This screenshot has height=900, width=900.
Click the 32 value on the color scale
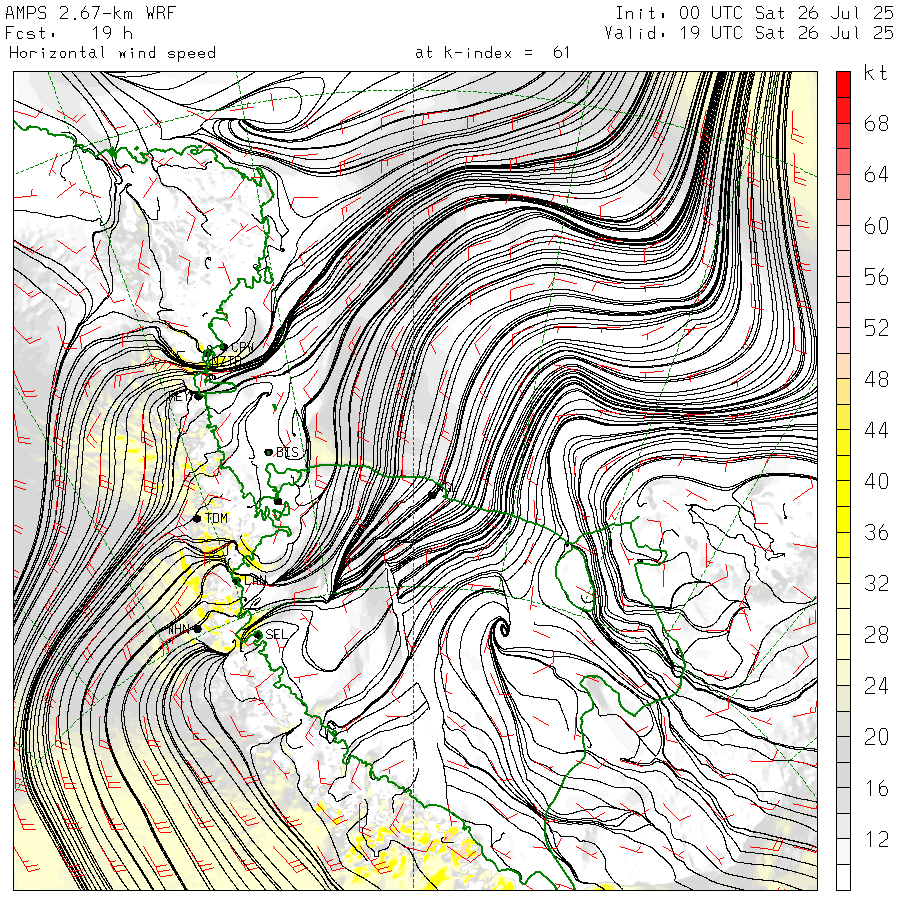[x=876, y=583]
